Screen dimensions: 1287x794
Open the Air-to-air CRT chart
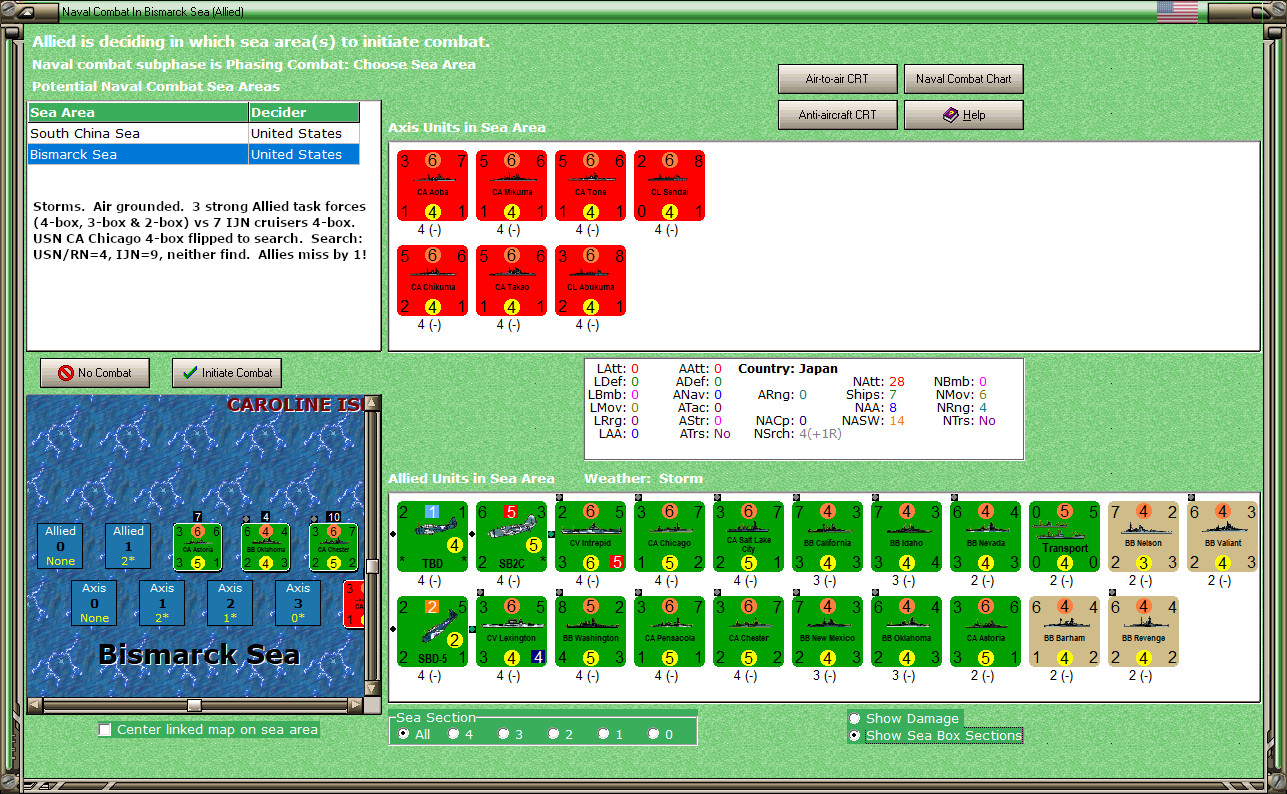837,79
